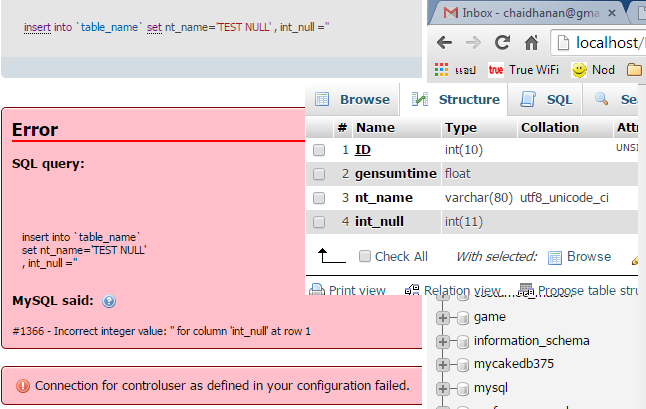
Task: Open MySQL said help icon
Action: click(x=109, y=301)
